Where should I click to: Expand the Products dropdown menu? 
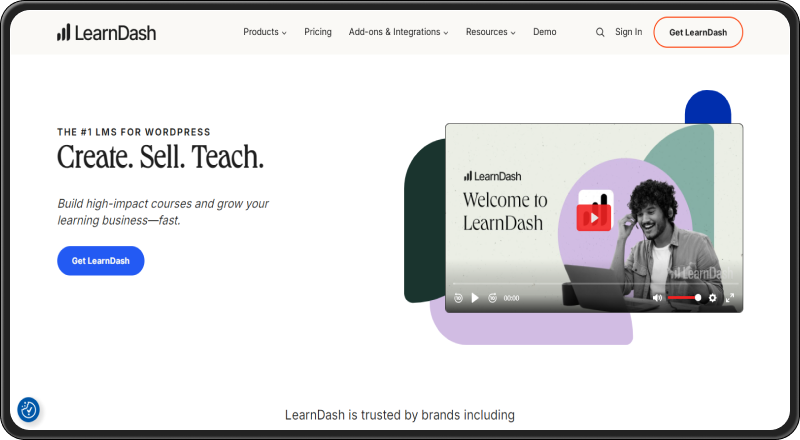tap(264, 32)
